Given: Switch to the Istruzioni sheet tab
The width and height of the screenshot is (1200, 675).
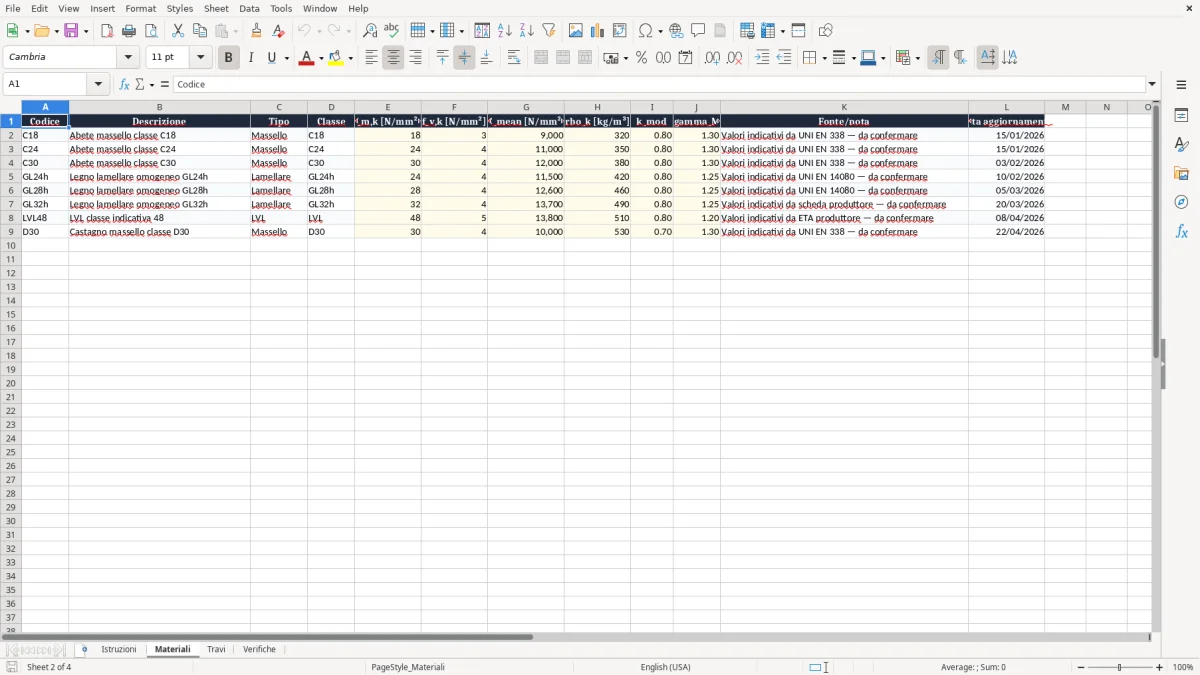Looking at the screenshot, I should [118, 650].
